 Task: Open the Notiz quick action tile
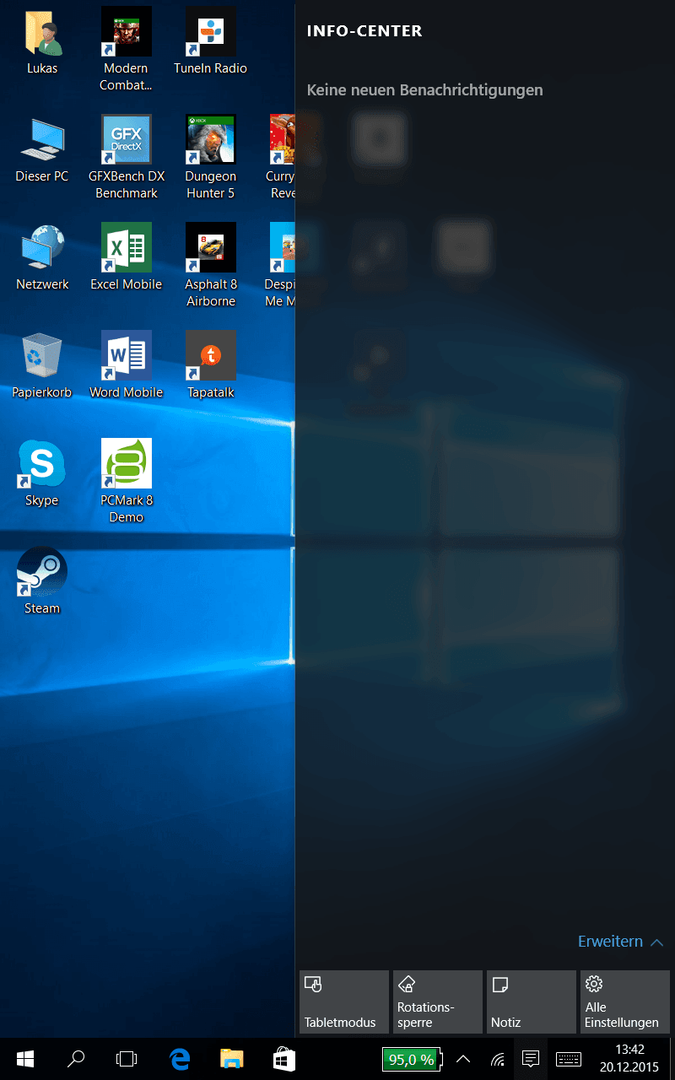[x=531, y=1002]
